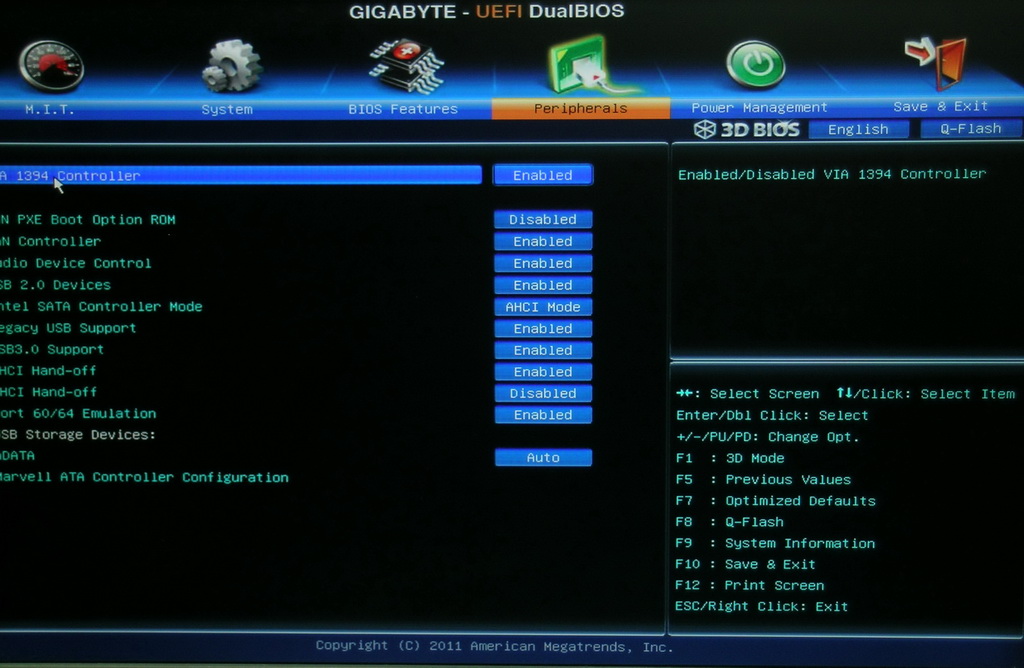Image resolution: width=1024 pixels, height=668 pixels.
Task: Click the American Megatrends copyright text
Action: click(494, 646)
